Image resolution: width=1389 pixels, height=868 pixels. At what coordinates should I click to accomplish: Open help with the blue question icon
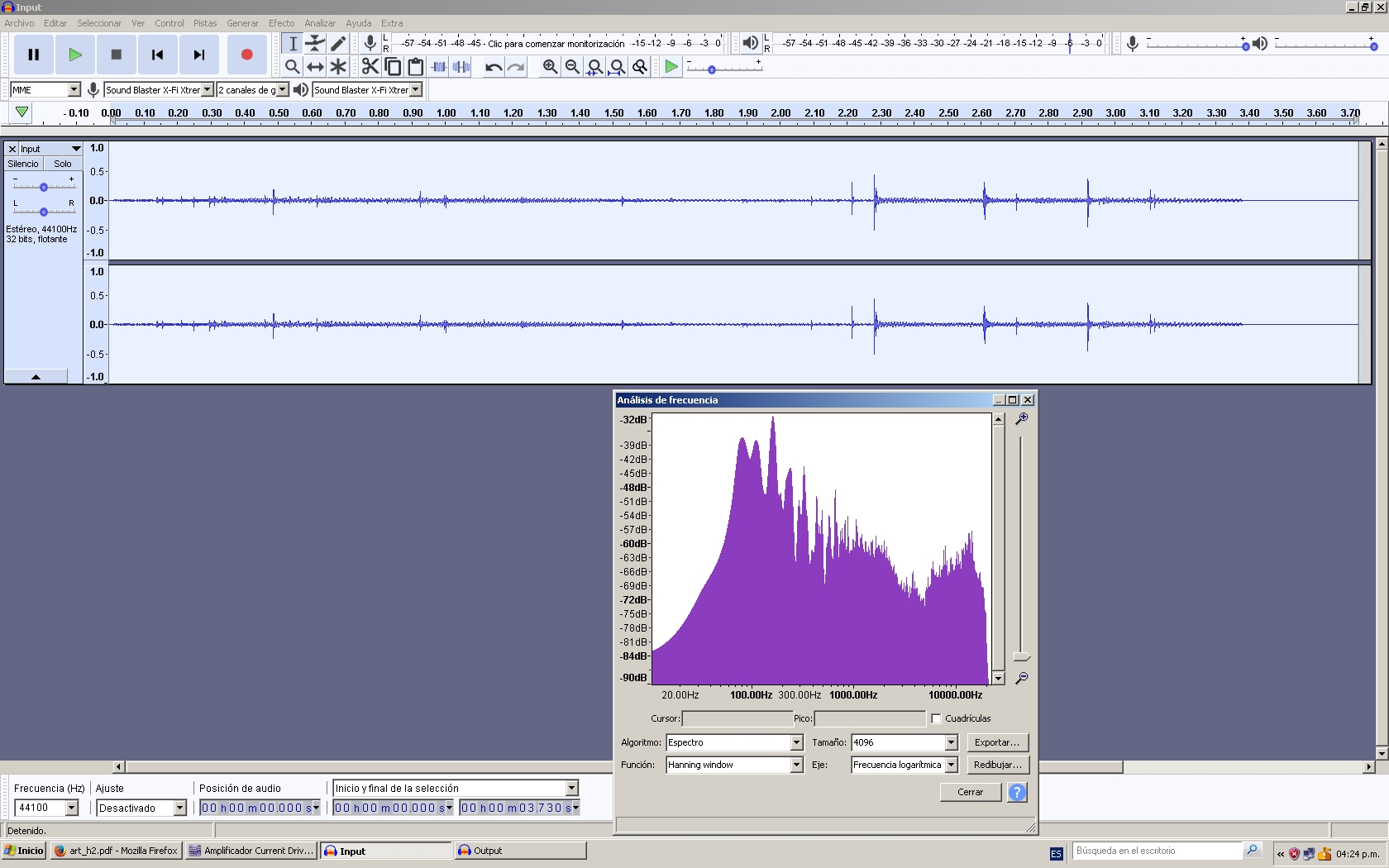tap(1018, 792)
